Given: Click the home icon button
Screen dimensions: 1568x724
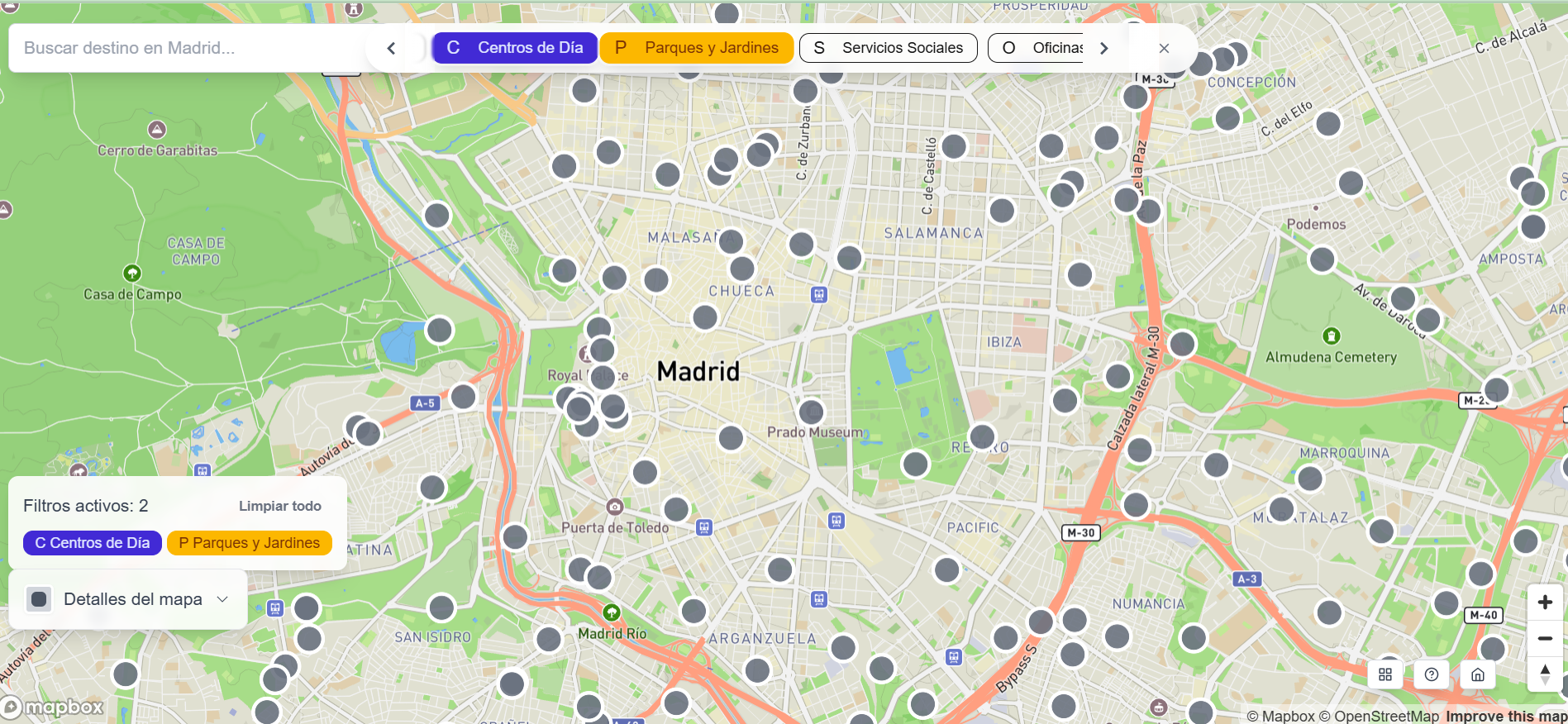Looking at the screenshot, I should tap(1478, 674).
